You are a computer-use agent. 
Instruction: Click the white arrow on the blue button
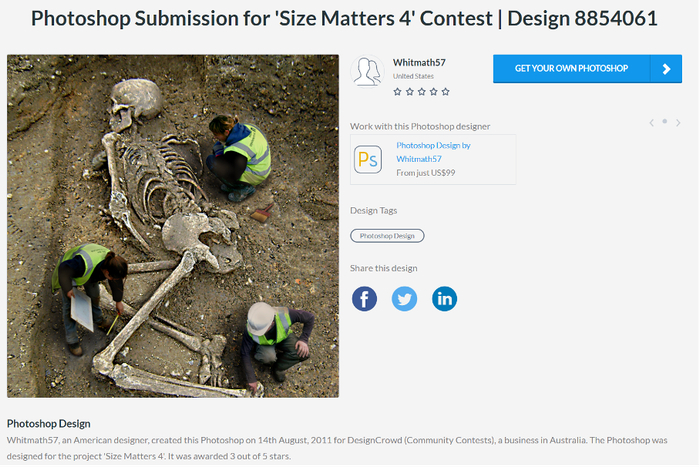click(x=665, y=69)
